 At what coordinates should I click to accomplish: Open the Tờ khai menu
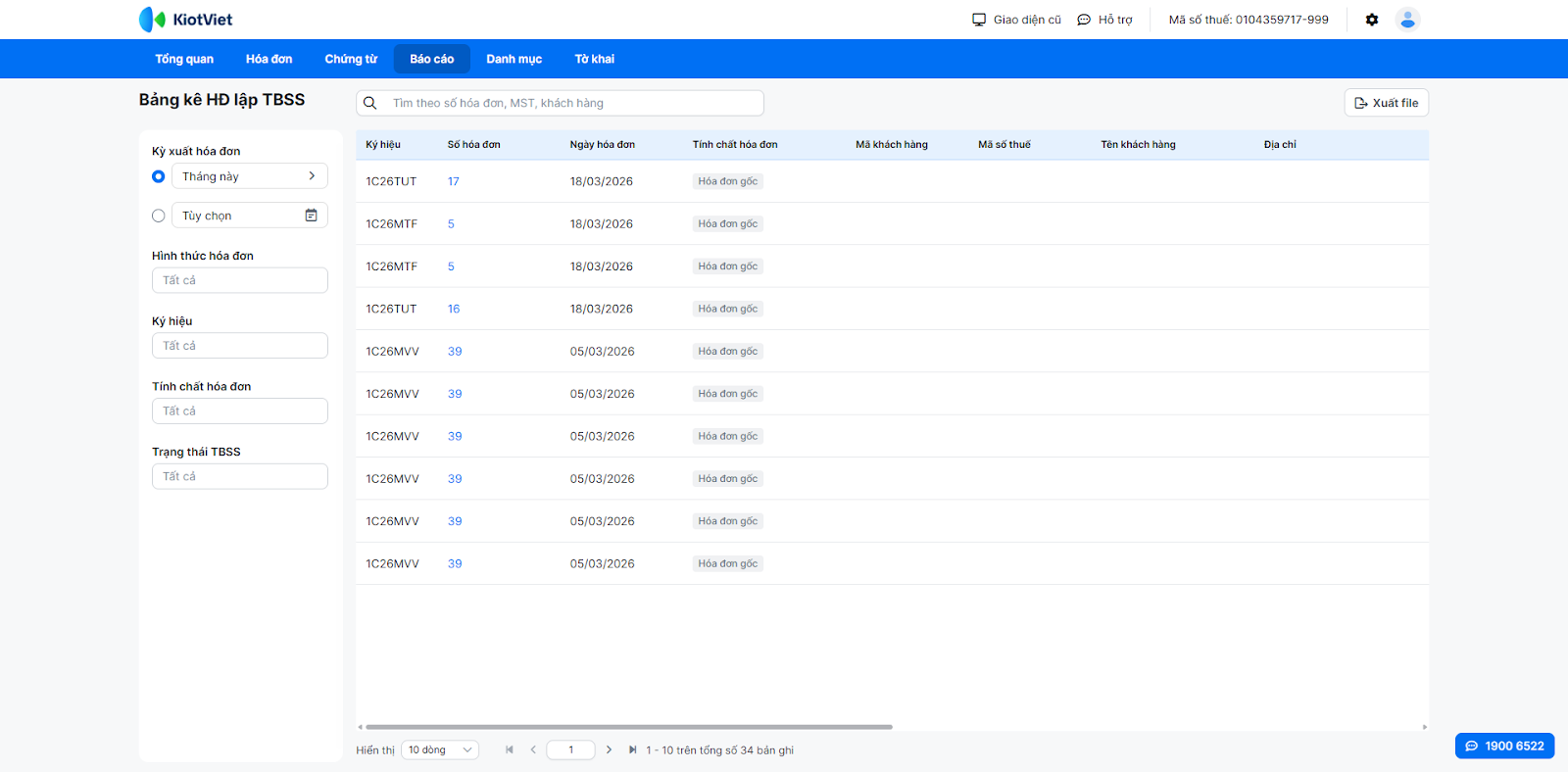point(594,59)
